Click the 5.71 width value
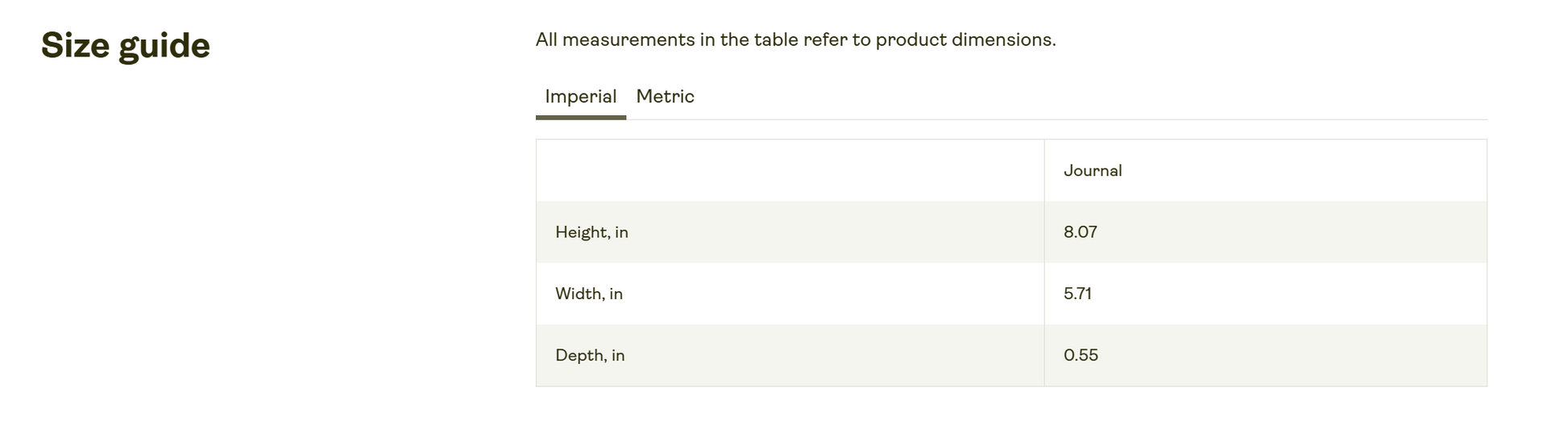Image resolution: width=1568 pixels, height=446 pixels. [1077, 294]
